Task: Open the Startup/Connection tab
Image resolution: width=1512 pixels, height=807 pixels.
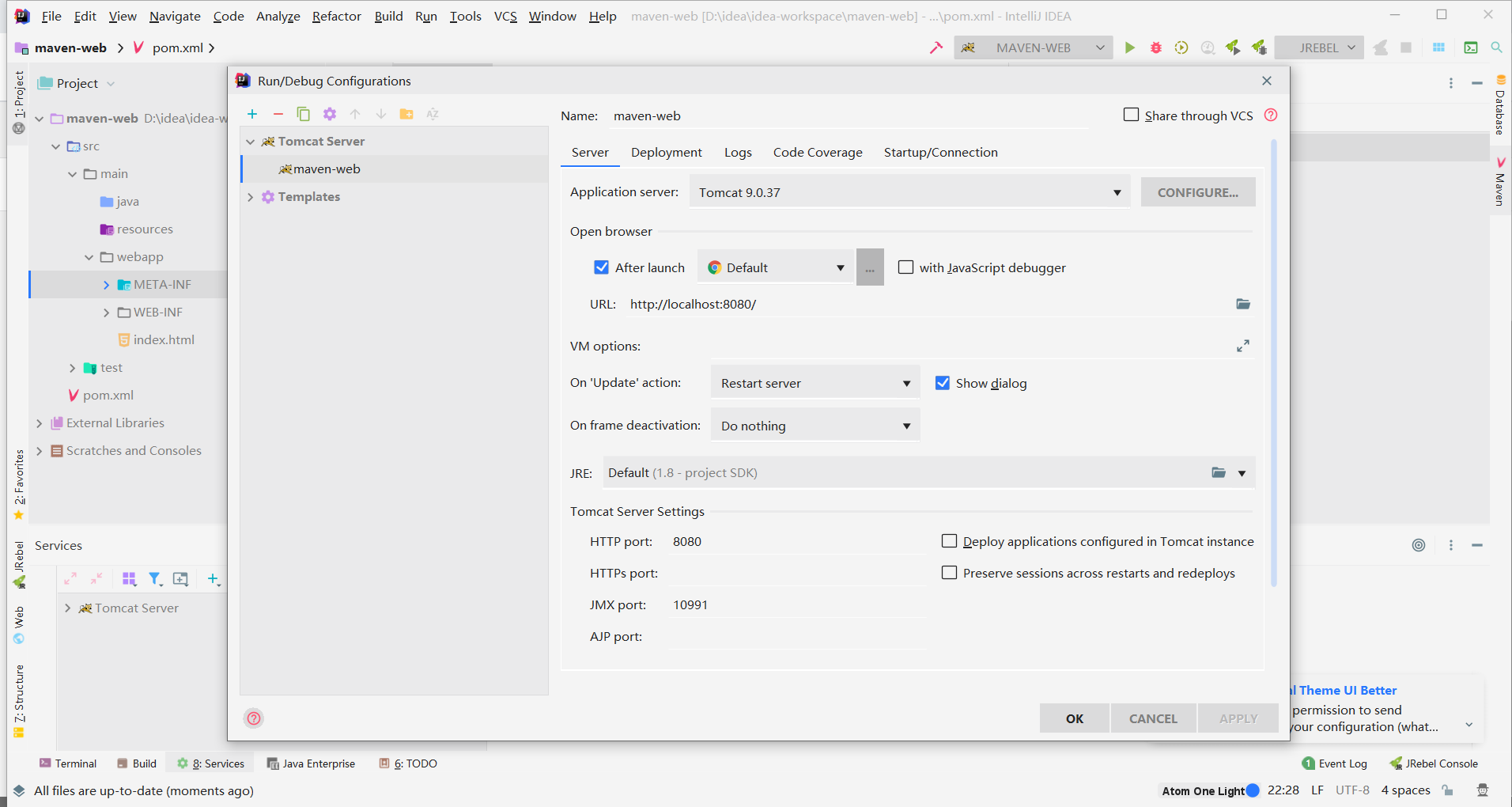Action: click(941, 153)
